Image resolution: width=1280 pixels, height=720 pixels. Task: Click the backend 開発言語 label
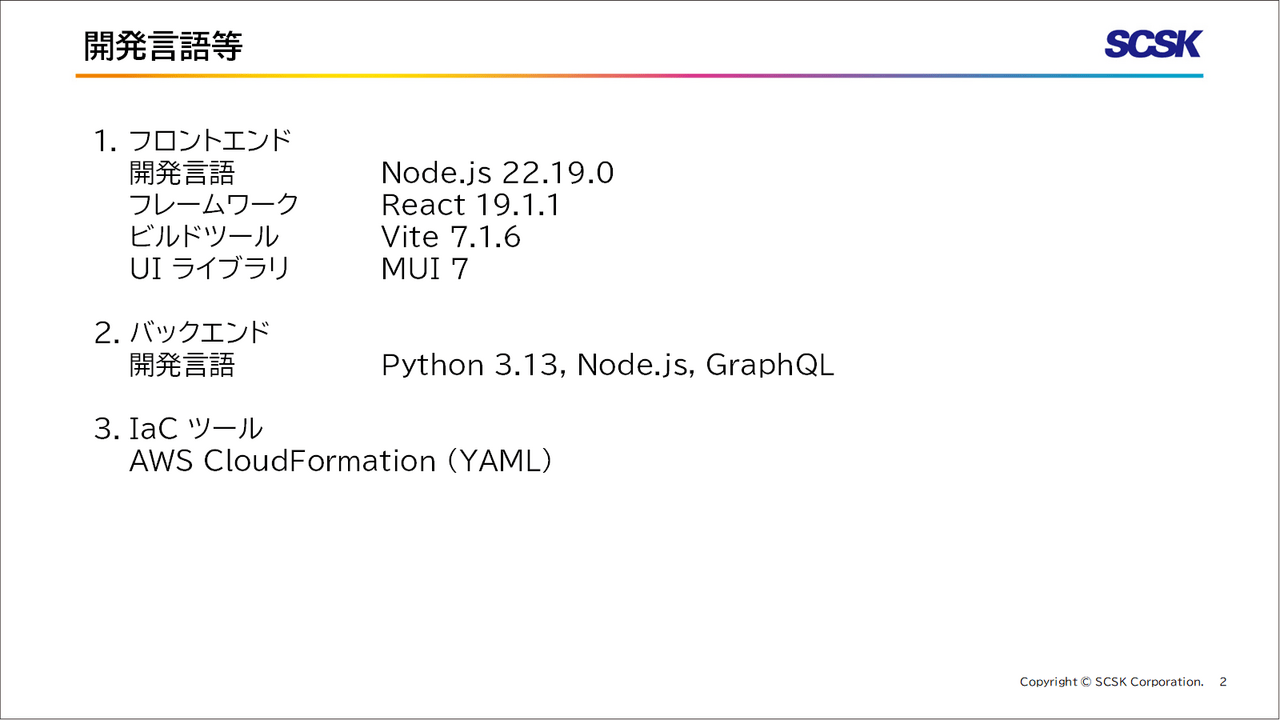click(x=182, y=365)
